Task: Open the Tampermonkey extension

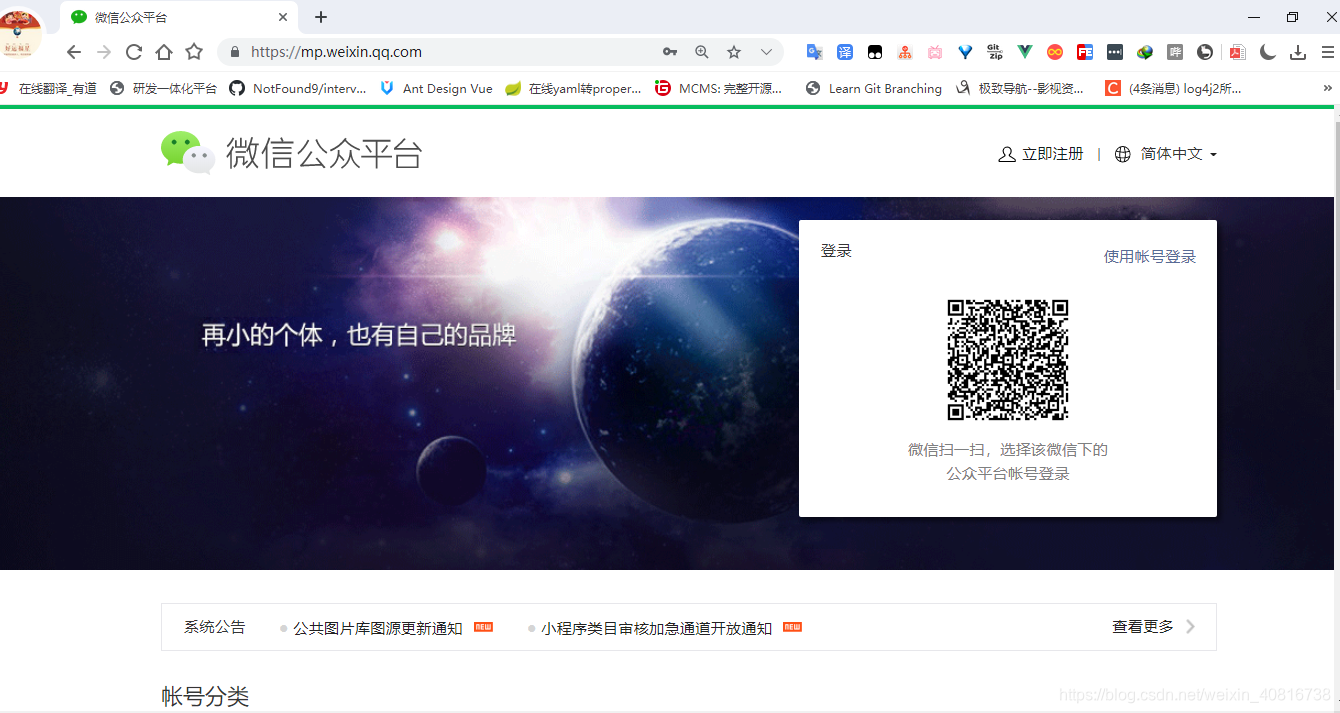Action: click(875, 52)
